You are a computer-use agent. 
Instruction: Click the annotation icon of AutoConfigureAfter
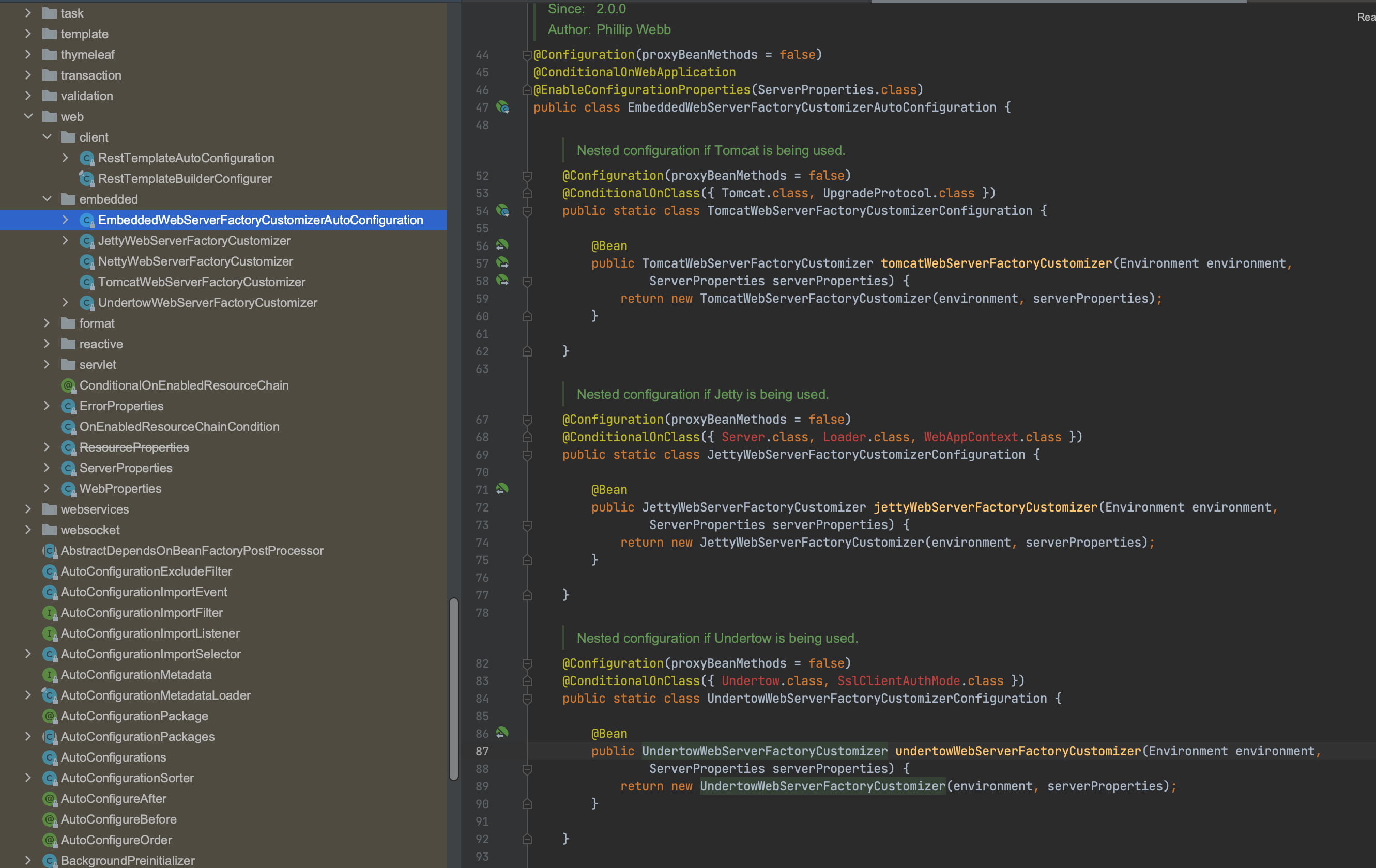(50, 799)
